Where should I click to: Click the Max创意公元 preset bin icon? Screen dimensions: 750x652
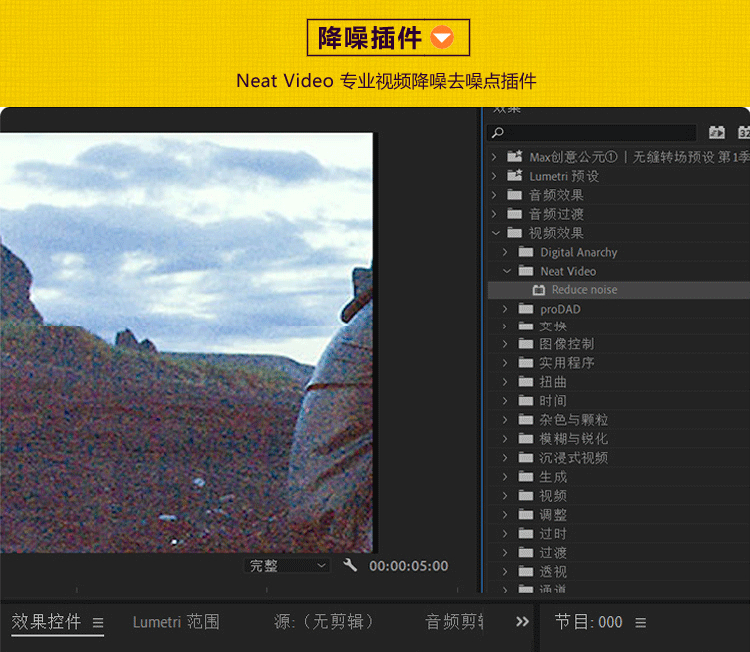point(515,156)
